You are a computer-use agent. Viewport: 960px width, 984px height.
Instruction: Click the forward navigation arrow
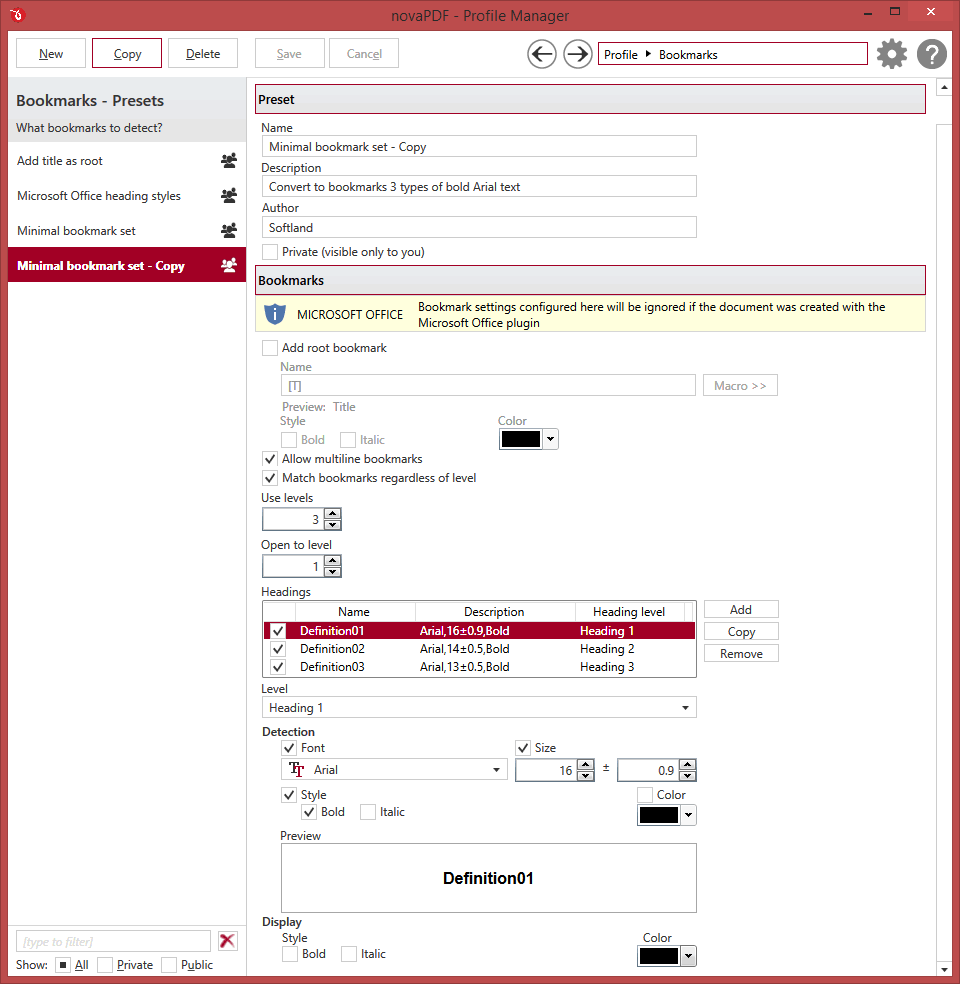click(x=577, y=54)
